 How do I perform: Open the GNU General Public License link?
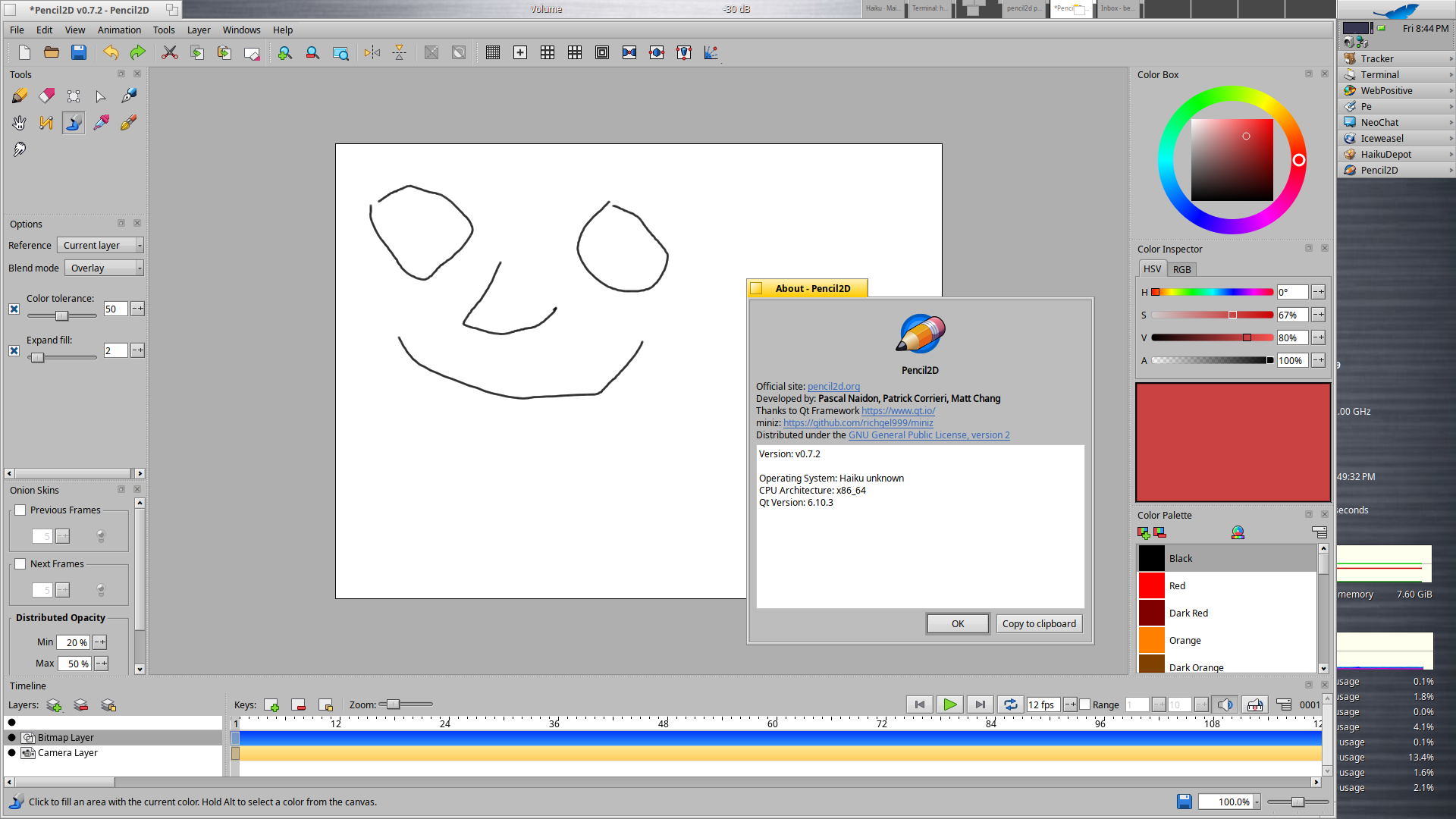(929, 435)
